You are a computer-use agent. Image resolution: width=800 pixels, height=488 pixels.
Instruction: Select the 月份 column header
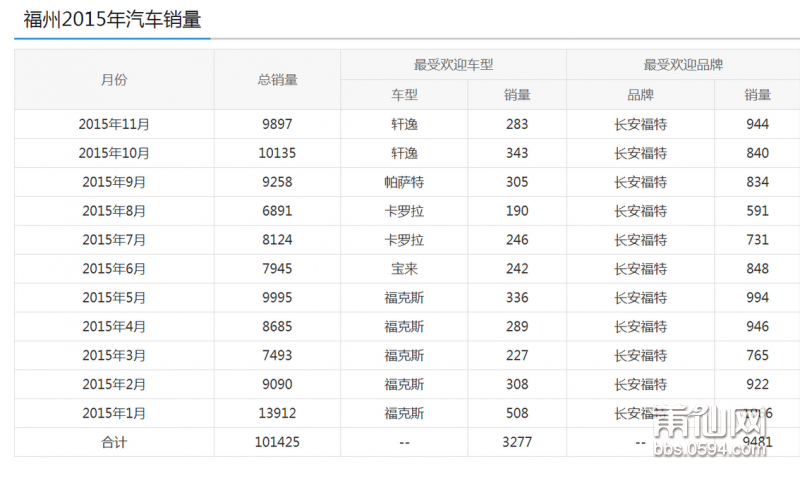(114, 80)
